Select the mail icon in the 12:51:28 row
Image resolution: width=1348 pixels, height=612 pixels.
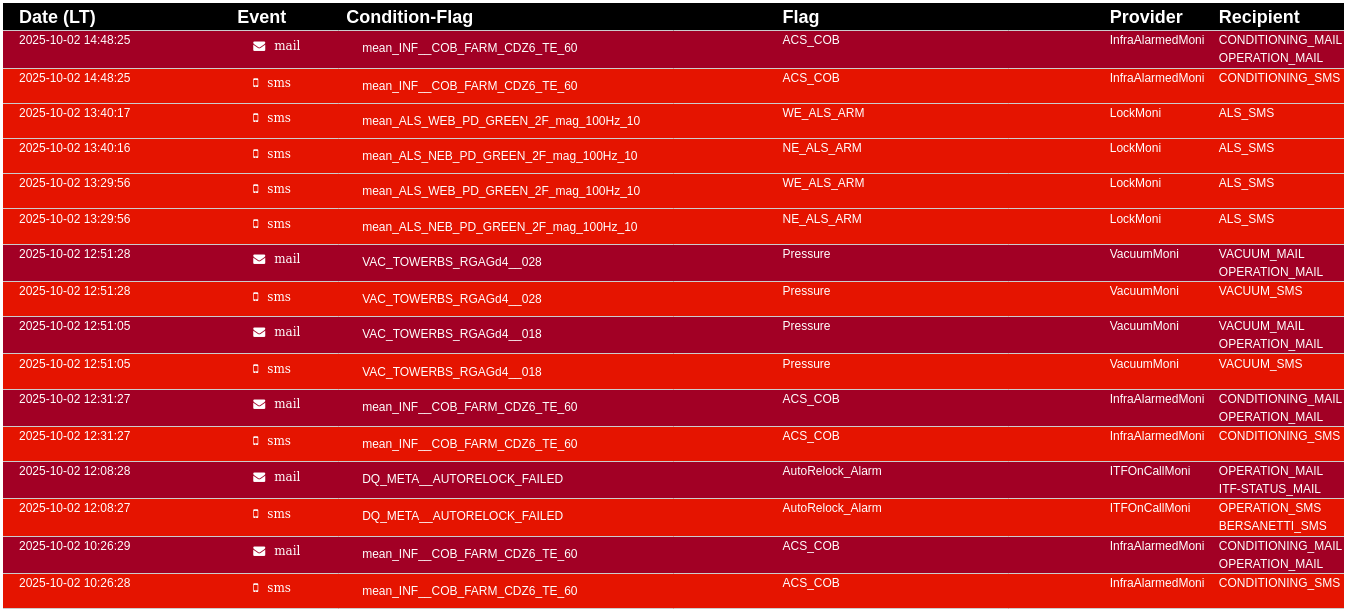pyautogui.click(x=259, y=259)
